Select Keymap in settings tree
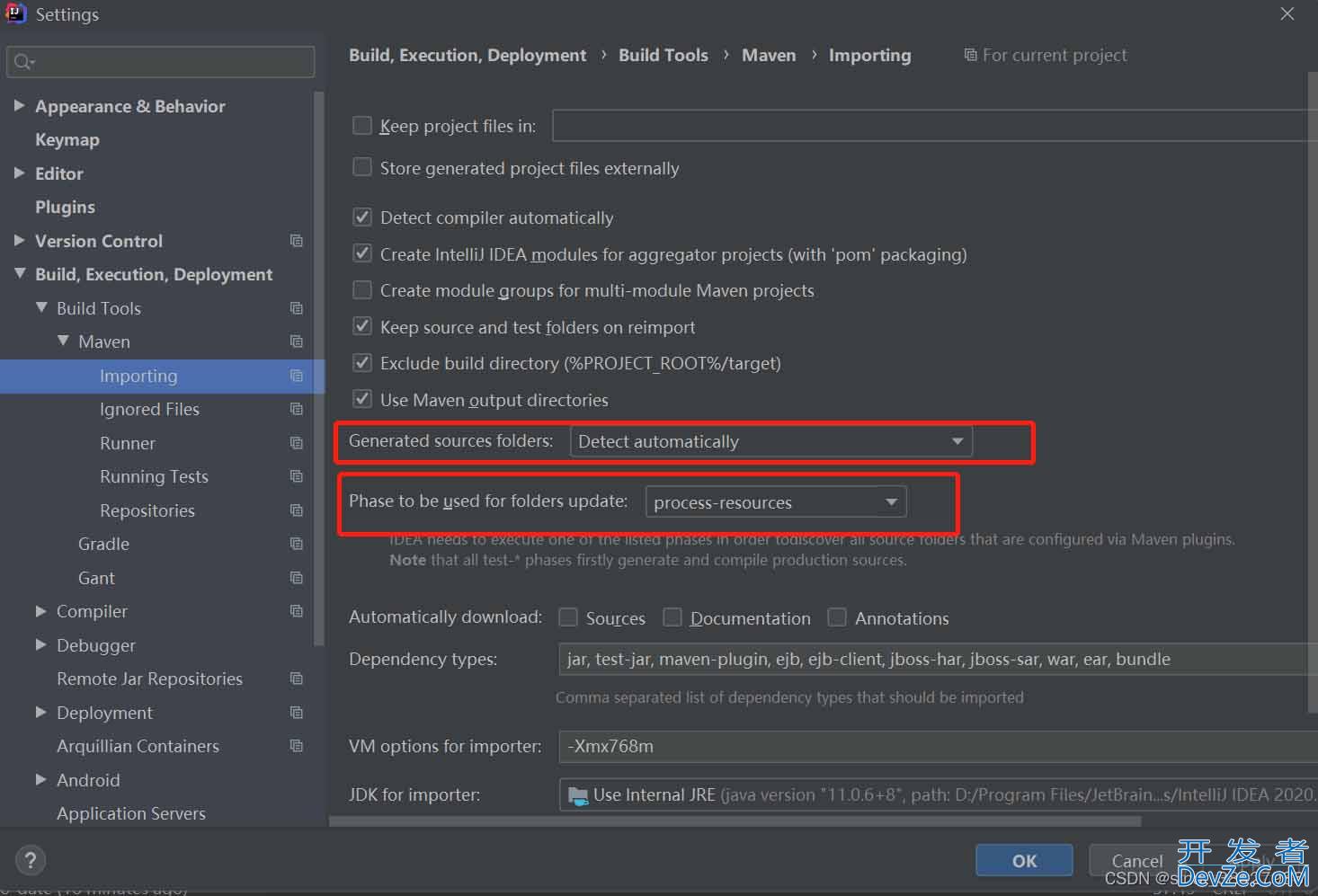This screenshot has width=1318, height=896. (x=67, y=139)
